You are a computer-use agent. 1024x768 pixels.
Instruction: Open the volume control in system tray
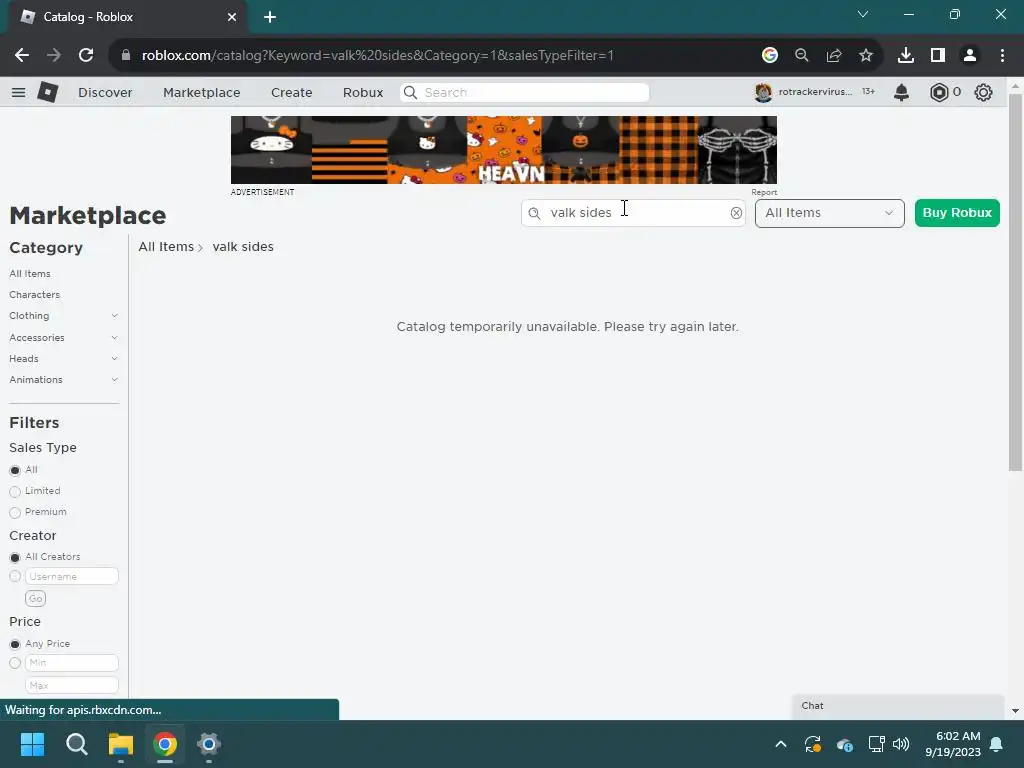(901, 744)
